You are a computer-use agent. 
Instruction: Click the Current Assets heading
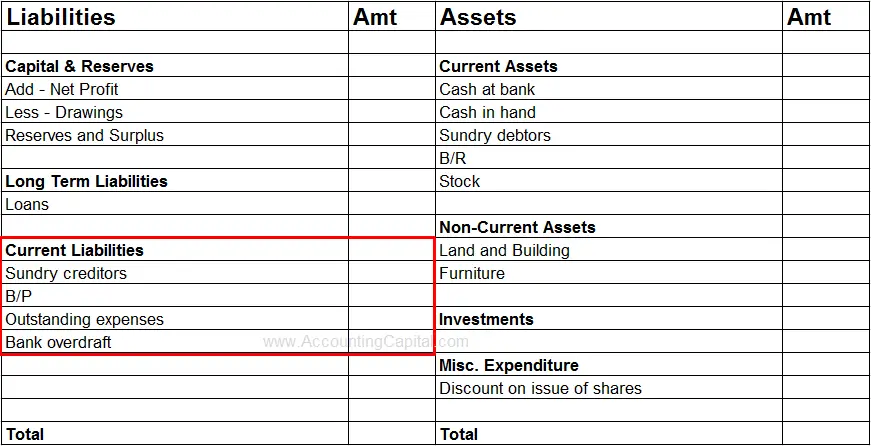coord(498,66)
